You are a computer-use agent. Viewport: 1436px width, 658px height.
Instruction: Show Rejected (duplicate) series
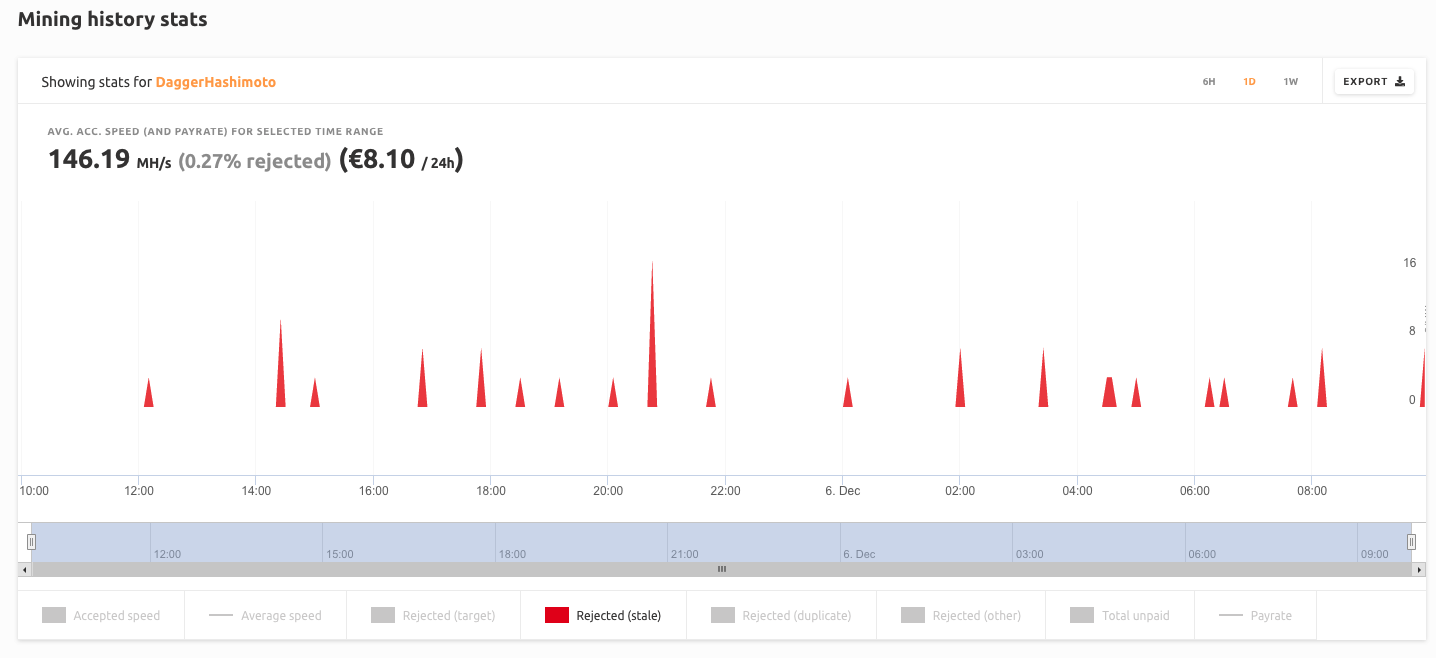(781, 616)
